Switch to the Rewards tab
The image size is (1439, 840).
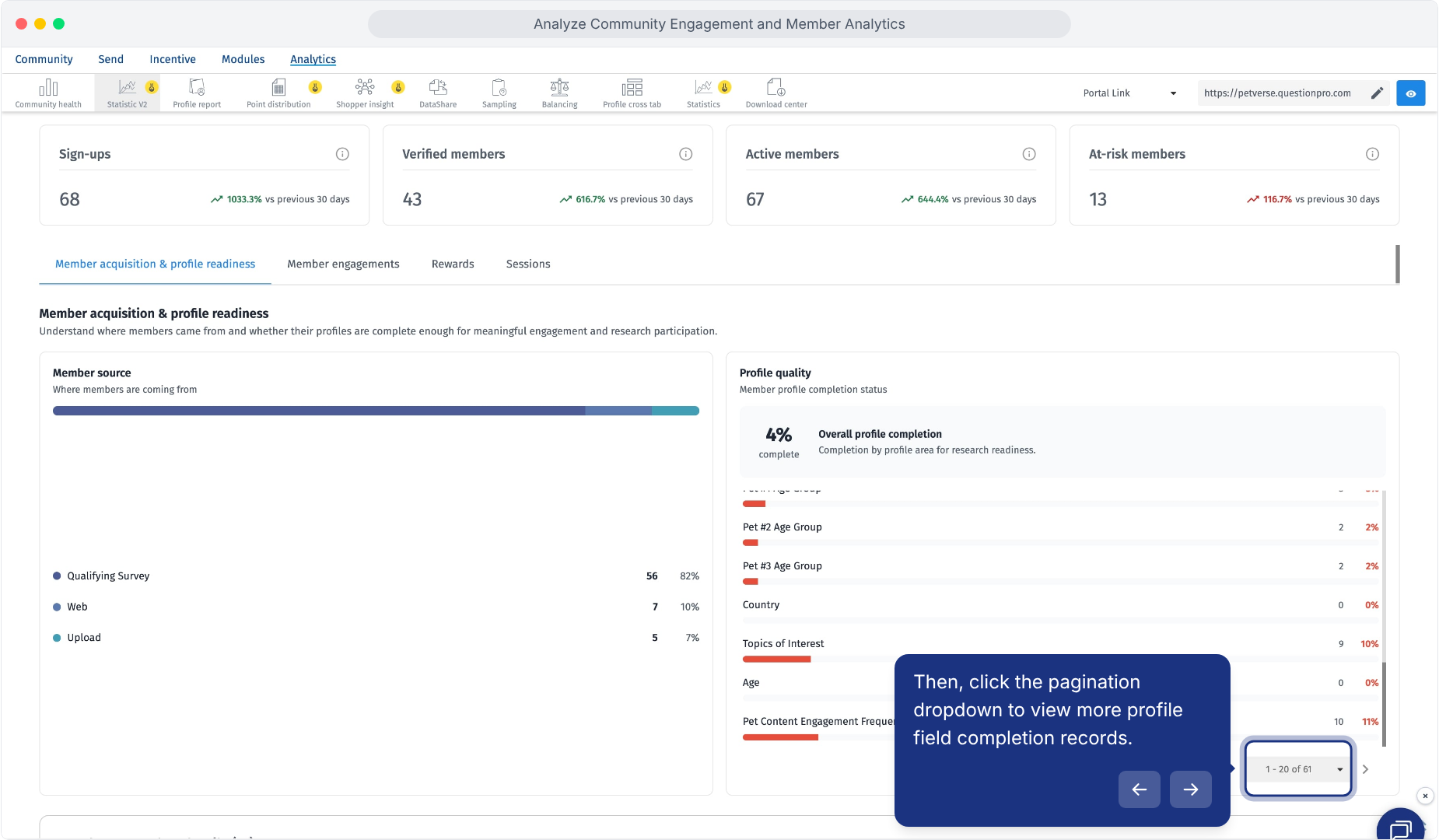(453, 264)
